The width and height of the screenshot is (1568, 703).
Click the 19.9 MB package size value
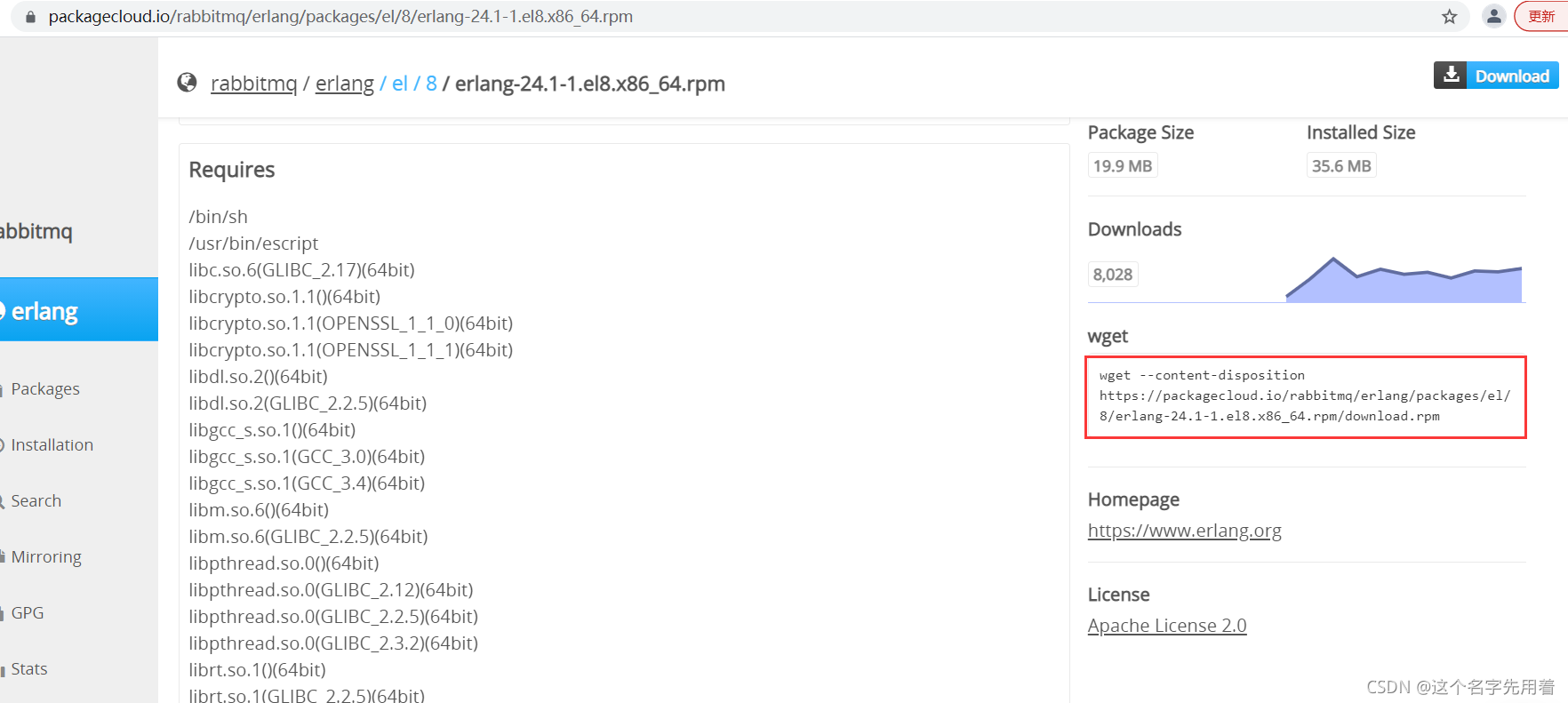coord(1123,166)
